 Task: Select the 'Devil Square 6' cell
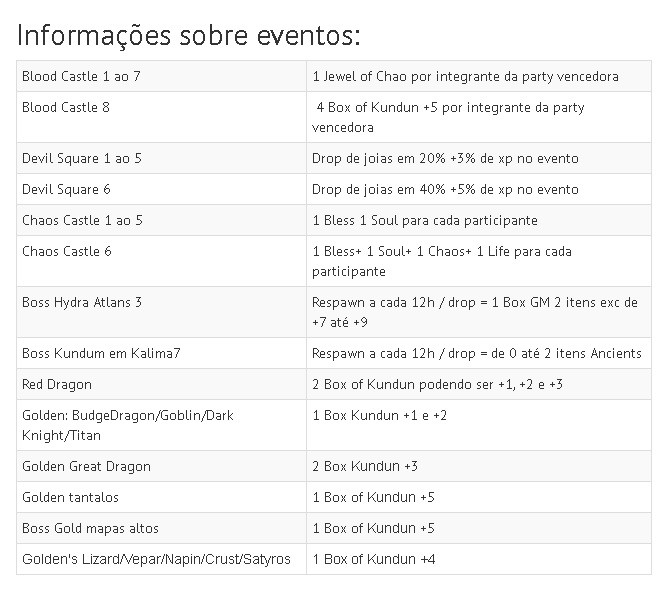click(x=161, y=189)
